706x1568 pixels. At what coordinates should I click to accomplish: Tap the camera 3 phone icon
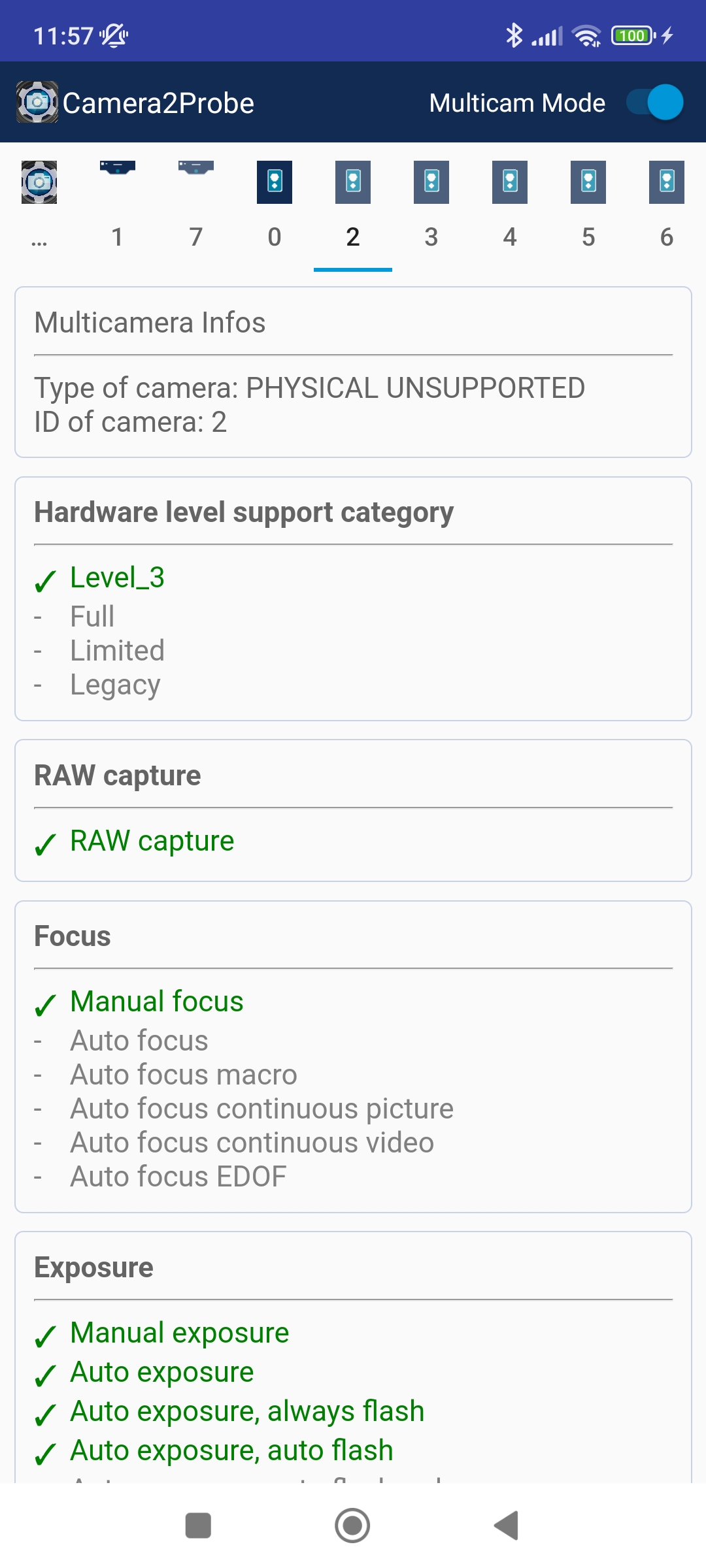431,182
